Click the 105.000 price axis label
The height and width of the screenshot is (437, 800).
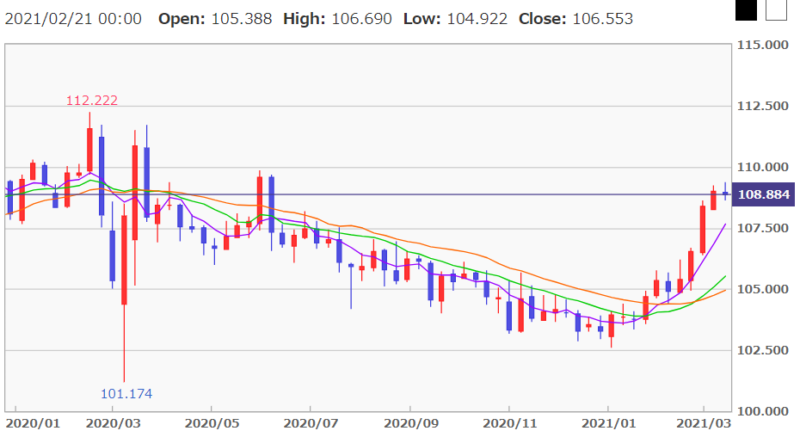pyautogui.click(x=762, y=289)
